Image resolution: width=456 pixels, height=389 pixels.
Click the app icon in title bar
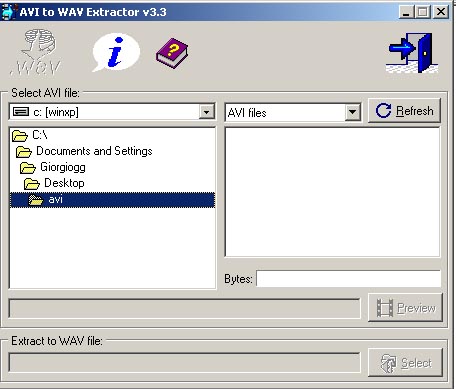(9, 12)
